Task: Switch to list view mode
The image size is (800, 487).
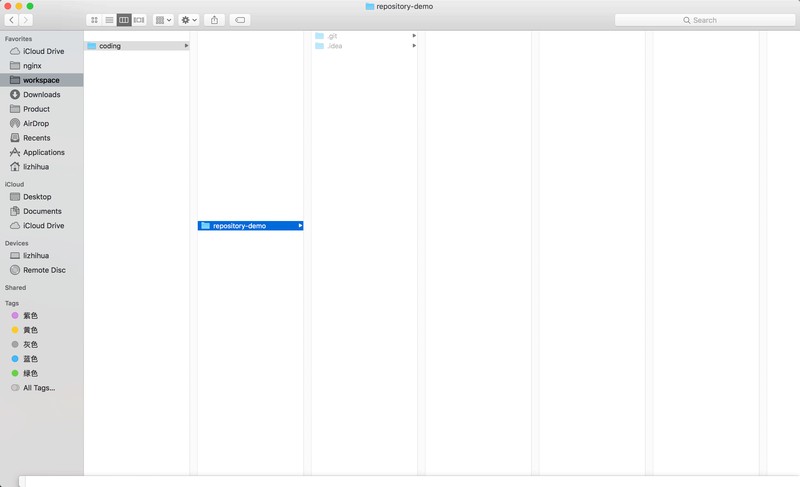Action: 109,20
